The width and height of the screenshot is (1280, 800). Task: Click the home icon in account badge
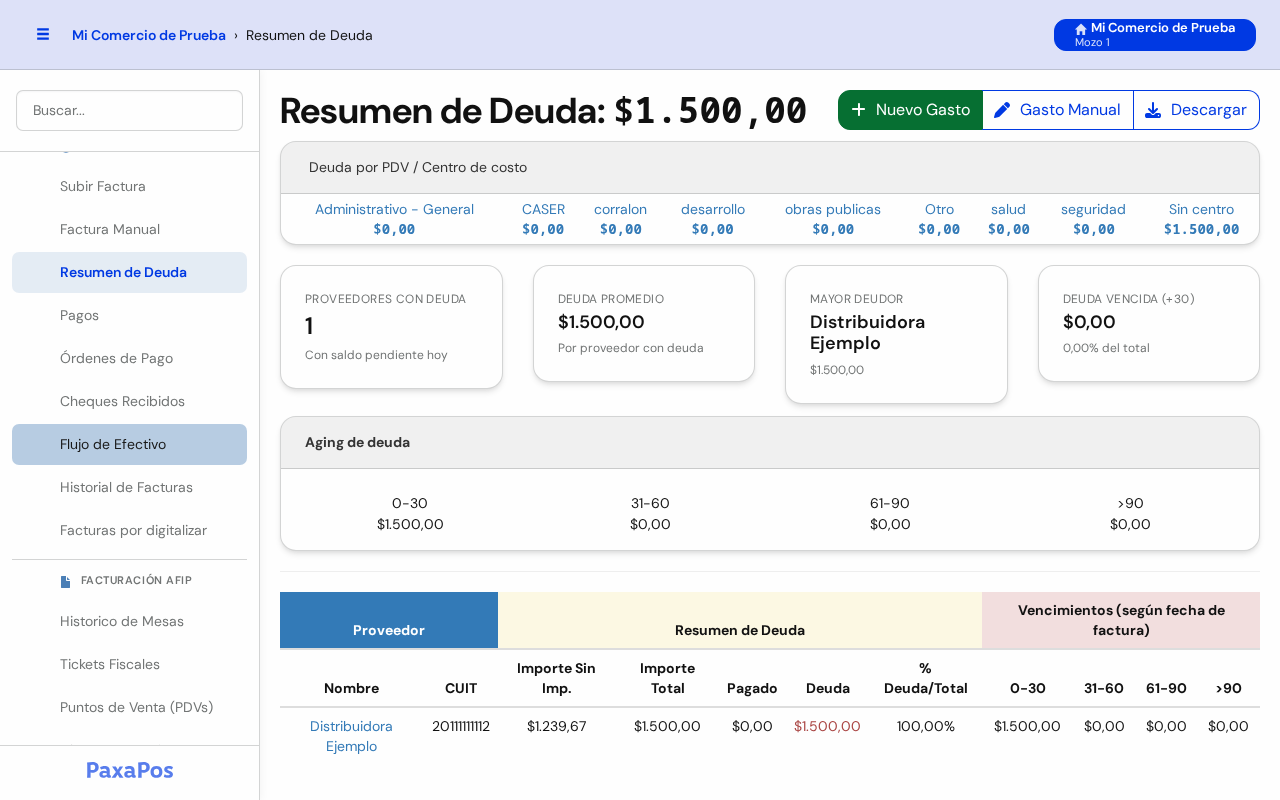[1081, 29]
